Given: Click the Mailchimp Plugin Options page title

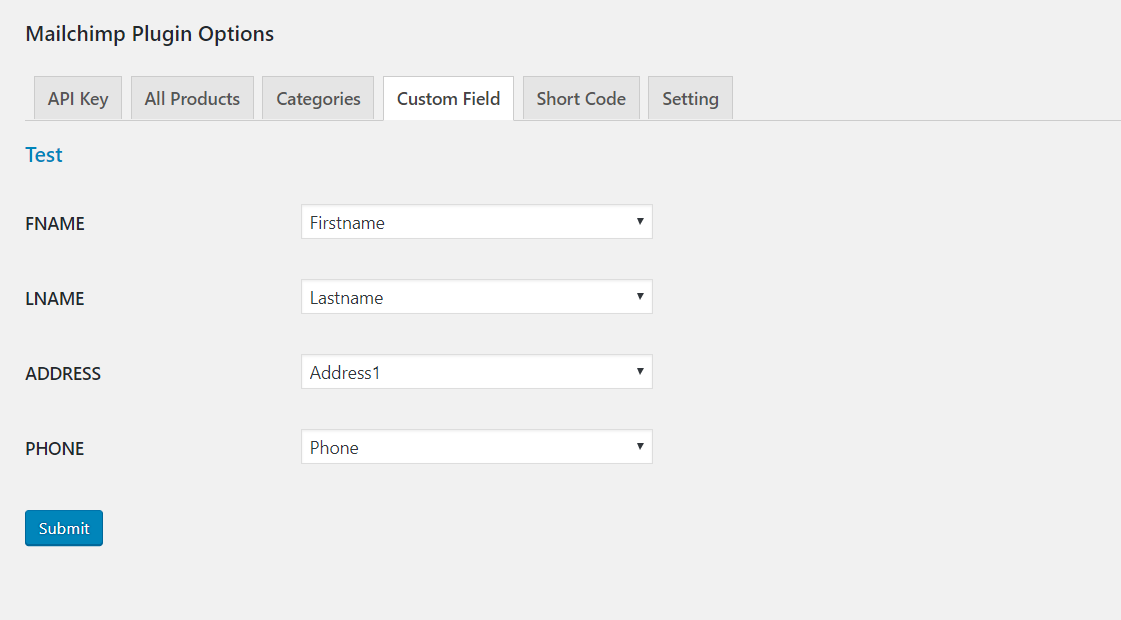Looking at the screenshot, I should click(149, 34).
